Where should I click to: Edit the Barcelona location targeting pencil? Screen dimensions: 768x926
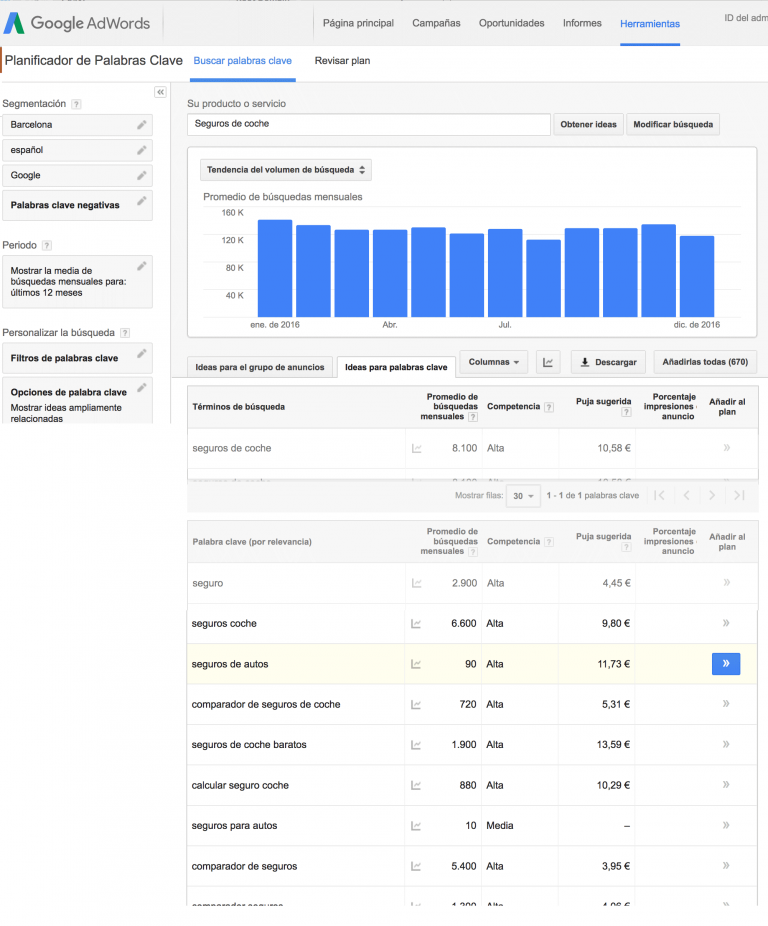click(x=142, y=125)
